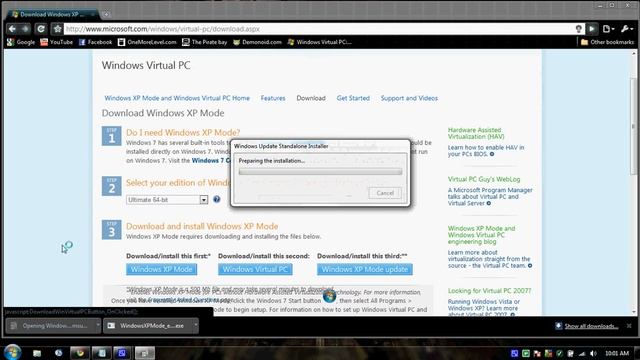Viewport: 640px width, 360px height.
Task: Open The Pirate bay bookmark
Action: click(204, 42)
